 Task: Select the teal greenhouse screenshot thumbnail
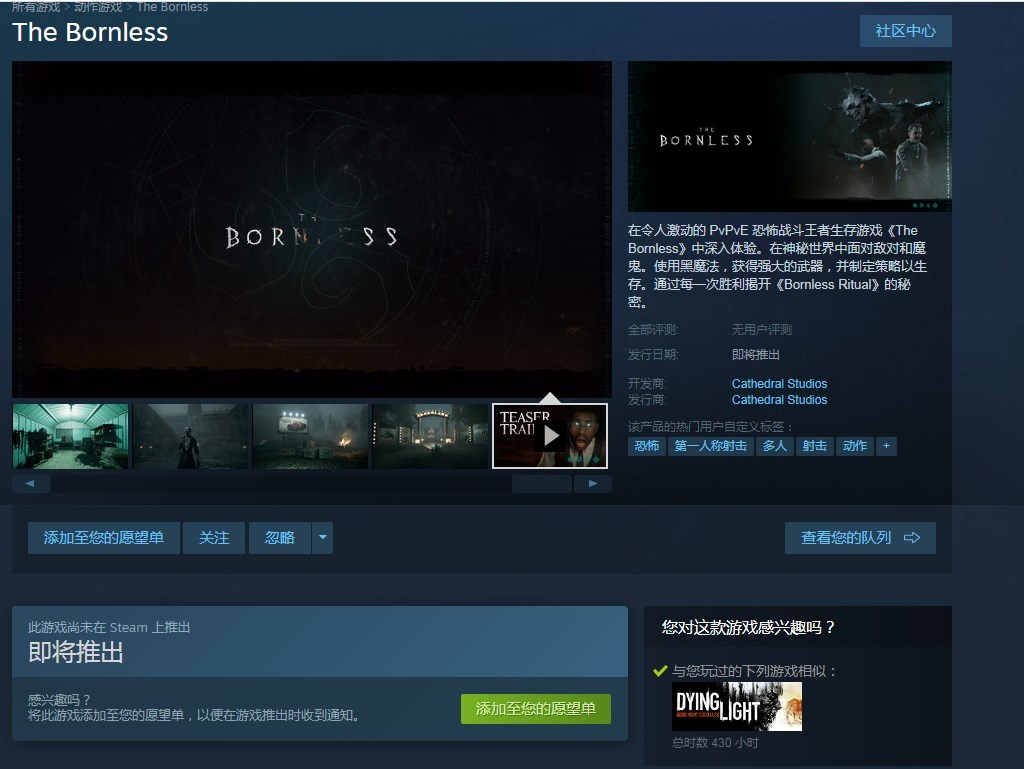click(71, 436)
